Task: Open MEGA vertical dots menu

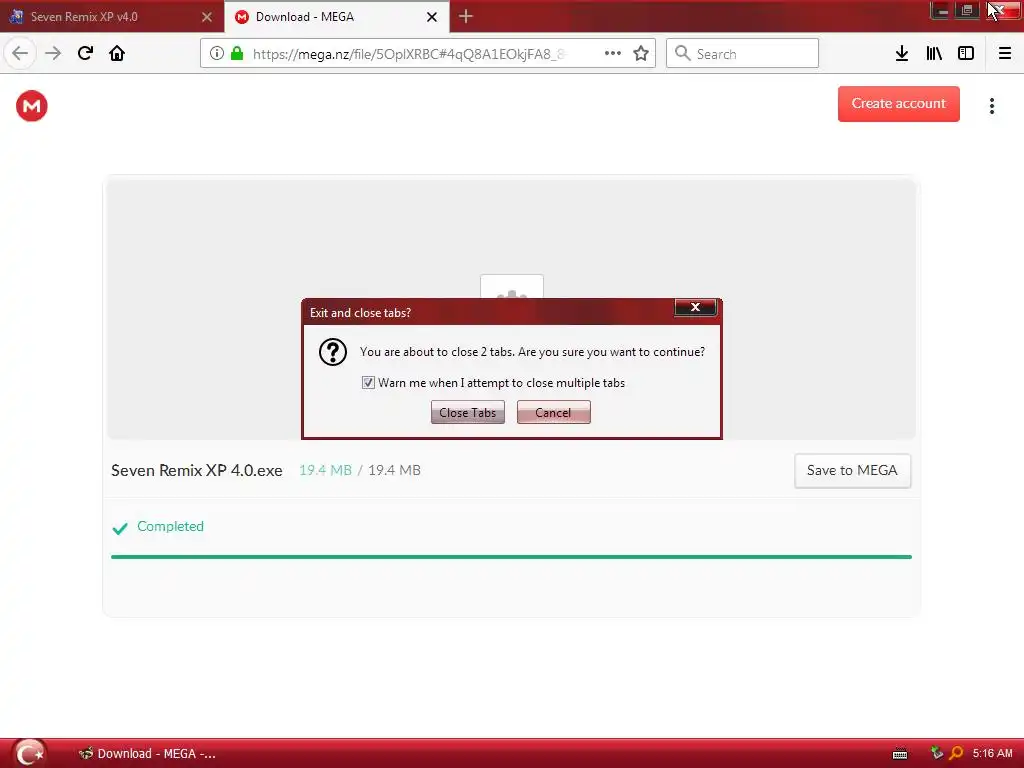Action: [992, 106]
